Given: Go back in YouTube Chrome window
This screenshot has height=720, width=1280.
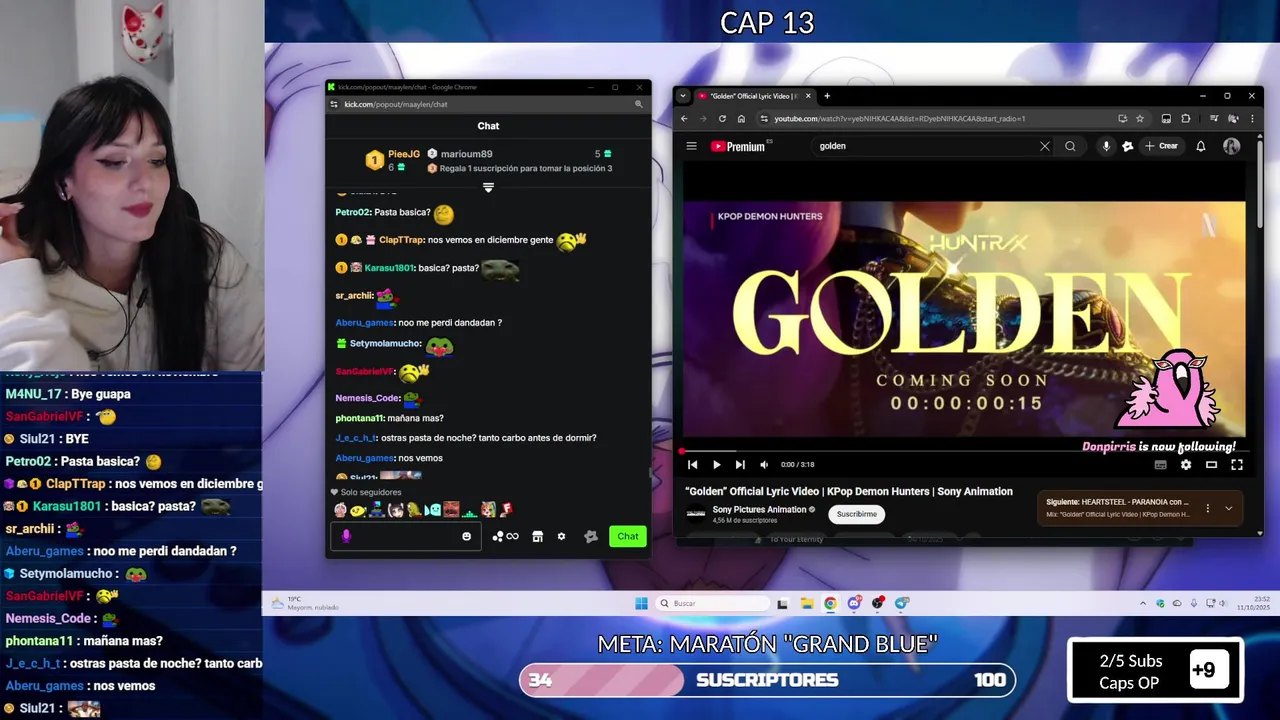Looking at the screenshot, I should tap(684, 119).
